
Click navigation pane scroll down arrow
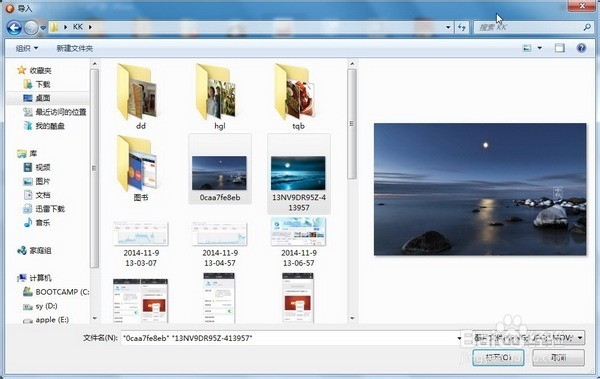(x=95, y=318)
